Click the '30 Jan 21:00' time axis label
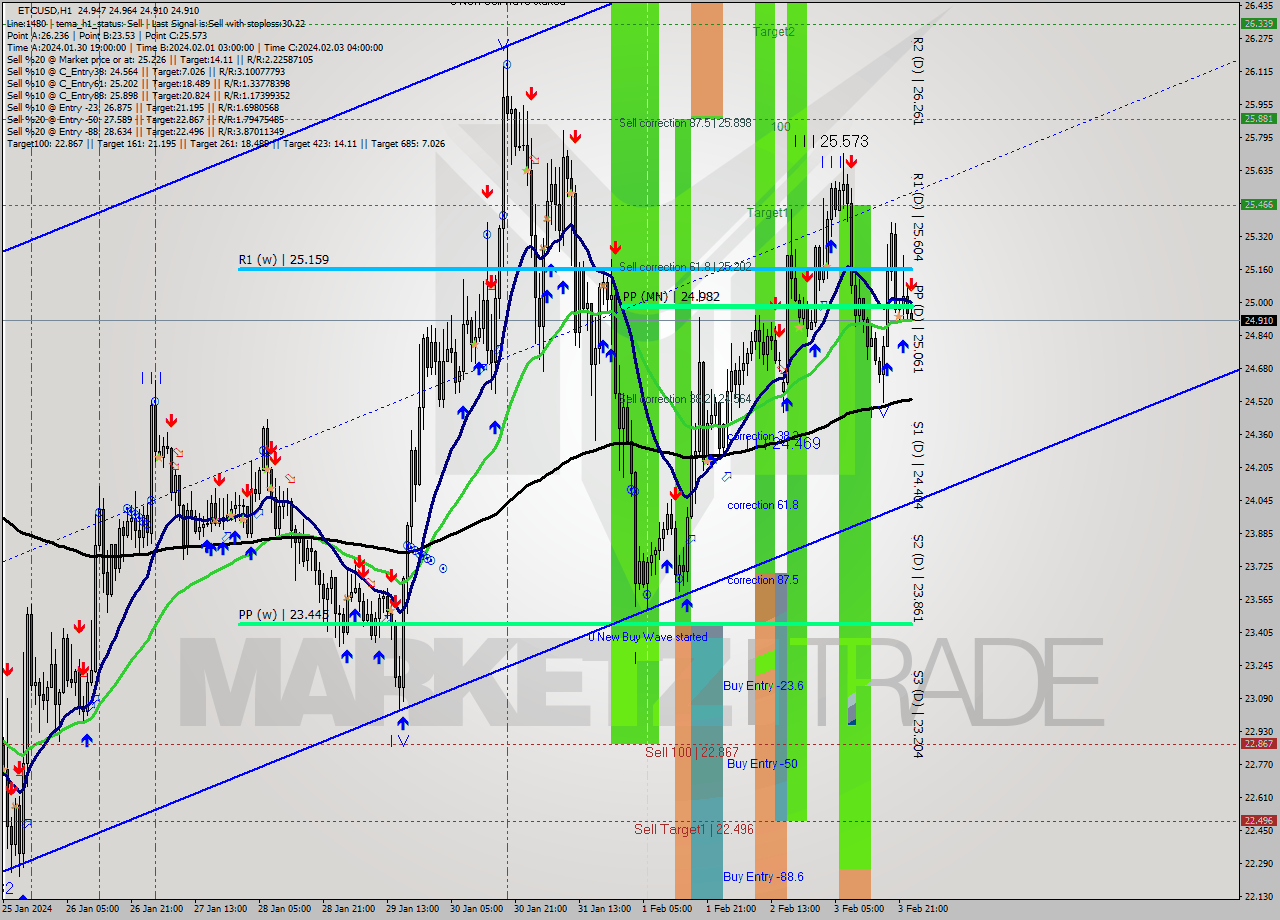1280x920 pixels. 541,909
